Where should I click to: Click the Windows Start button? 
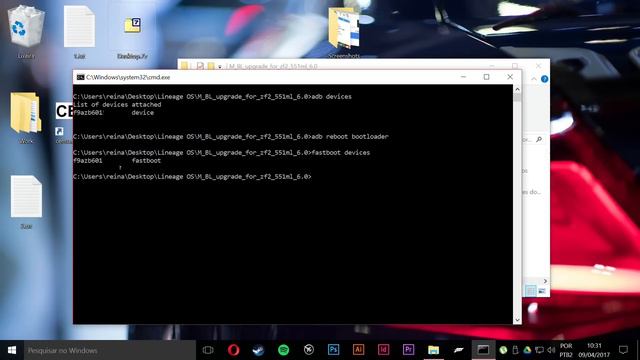12,350
